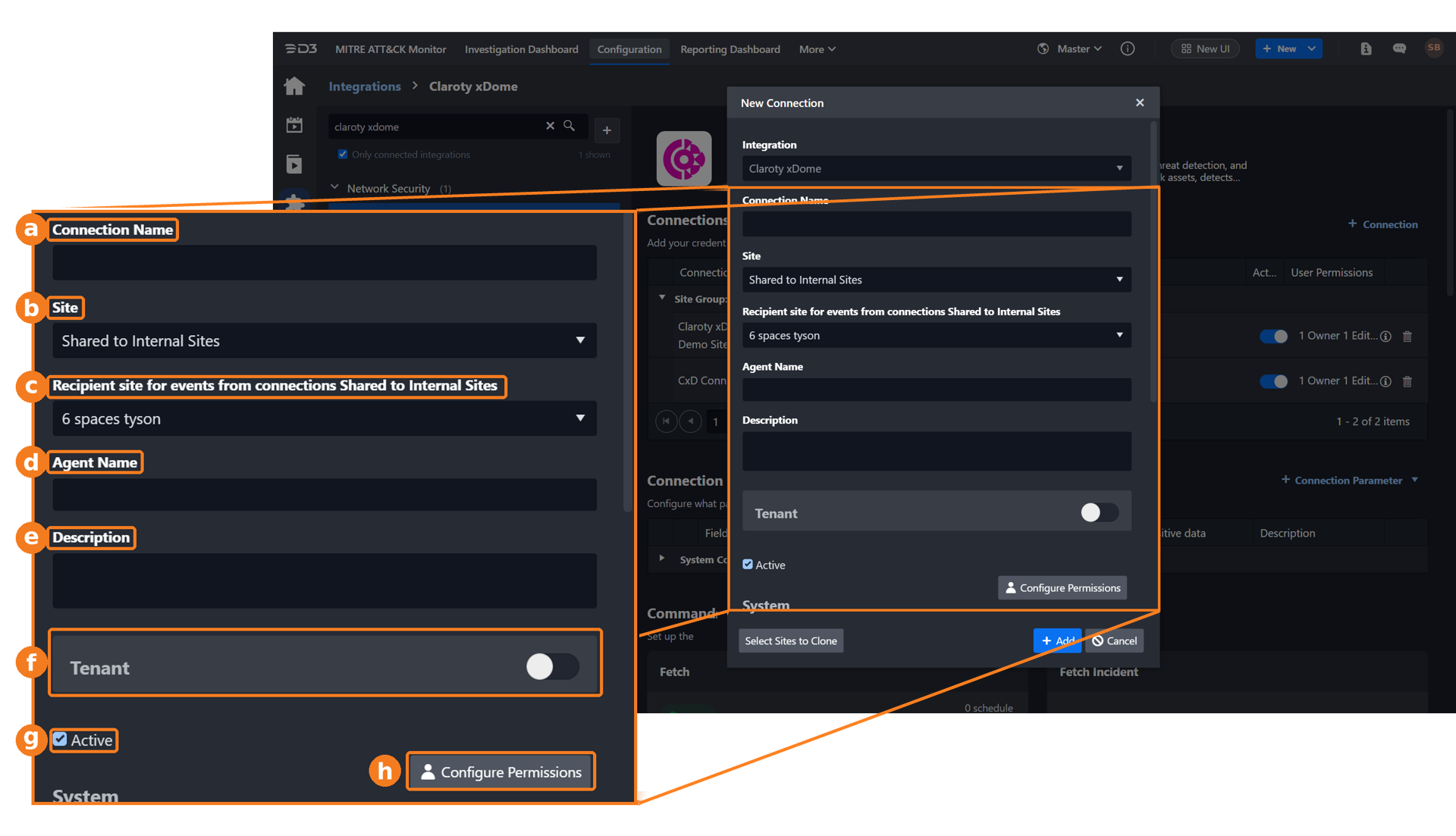Delete the CxD Conn connection via trash icon
Image resolution: width=1456 pixels, height=836 pixels.
[1407, 381]
